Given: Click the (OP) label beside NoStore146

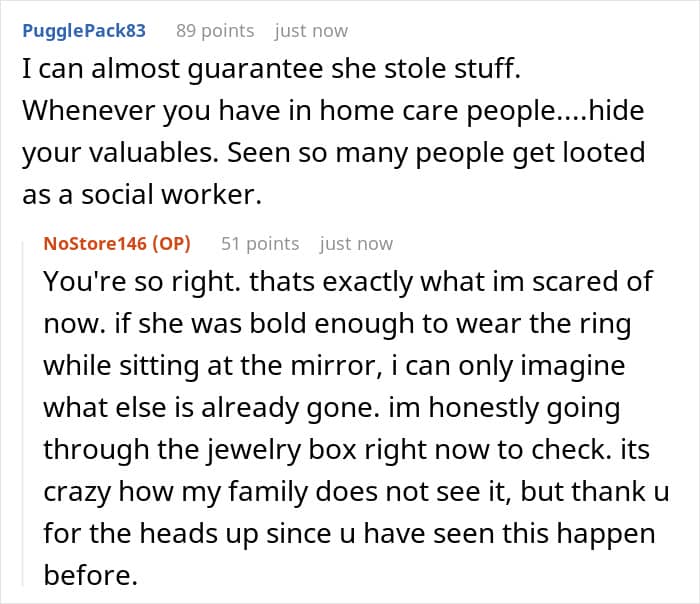Looking at the screenshot, I should tap(168, 243).
